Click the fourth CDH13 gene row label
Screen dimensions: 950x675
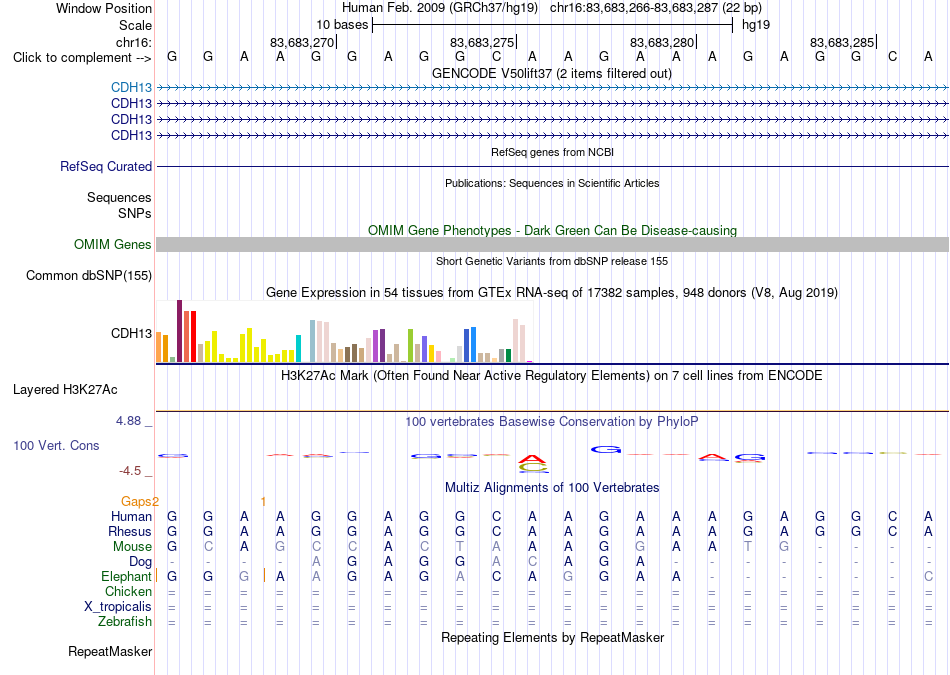(131, 135)
